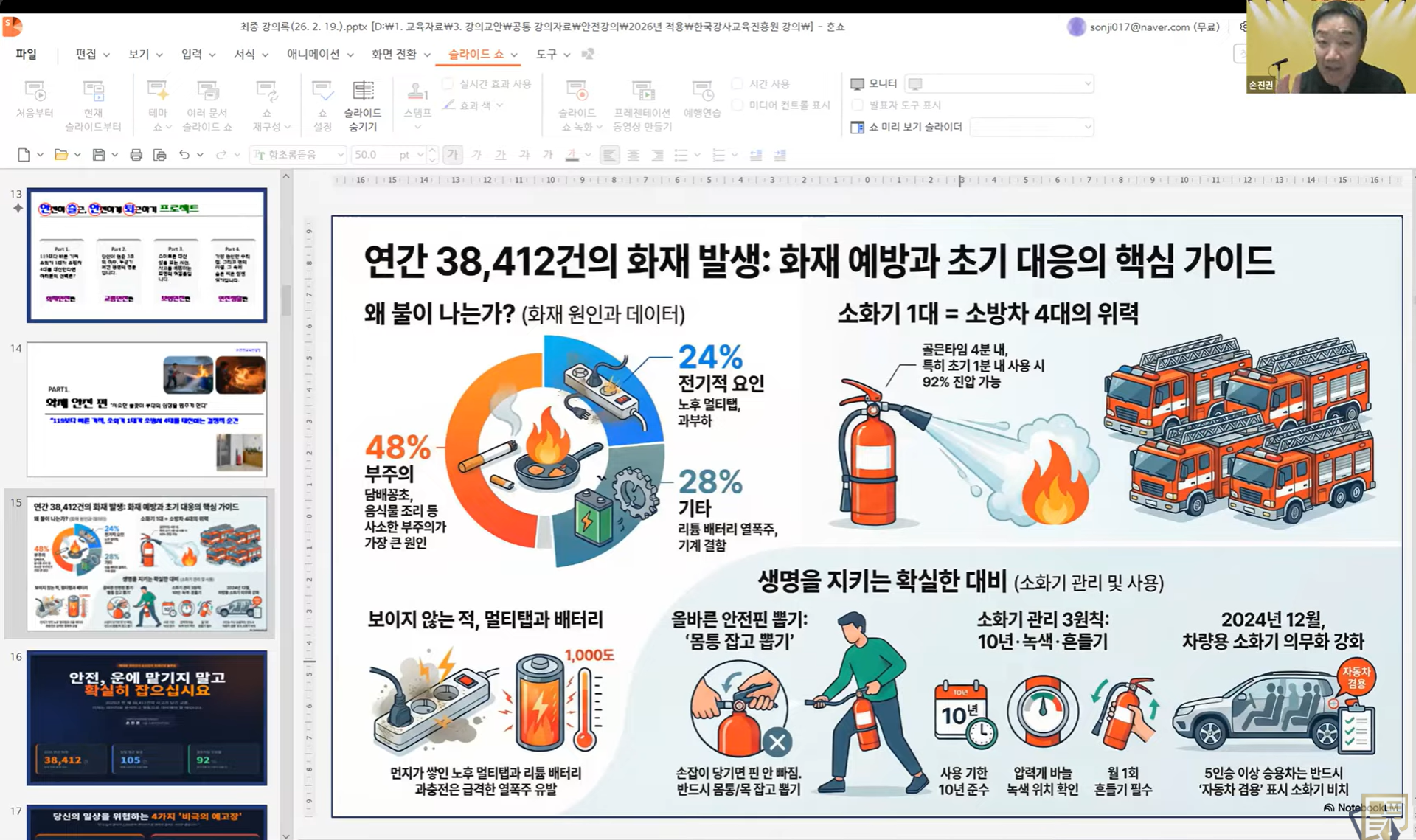1416x840 pixels.
Task: Start slideshow from beginning (처음부터)
Action: pos(35,100)
